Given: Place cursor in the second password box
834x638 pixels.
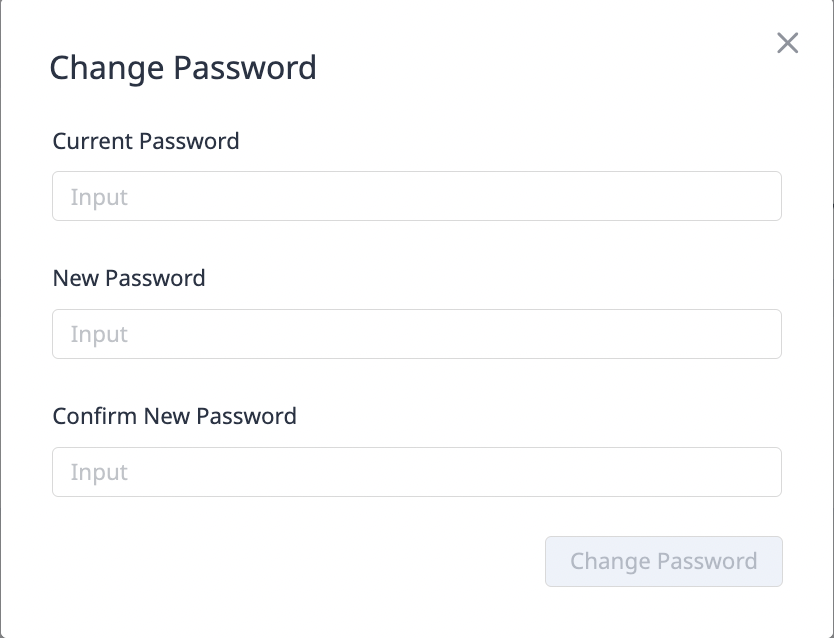Looking at the screenshot, I should (x=416, y=334).
